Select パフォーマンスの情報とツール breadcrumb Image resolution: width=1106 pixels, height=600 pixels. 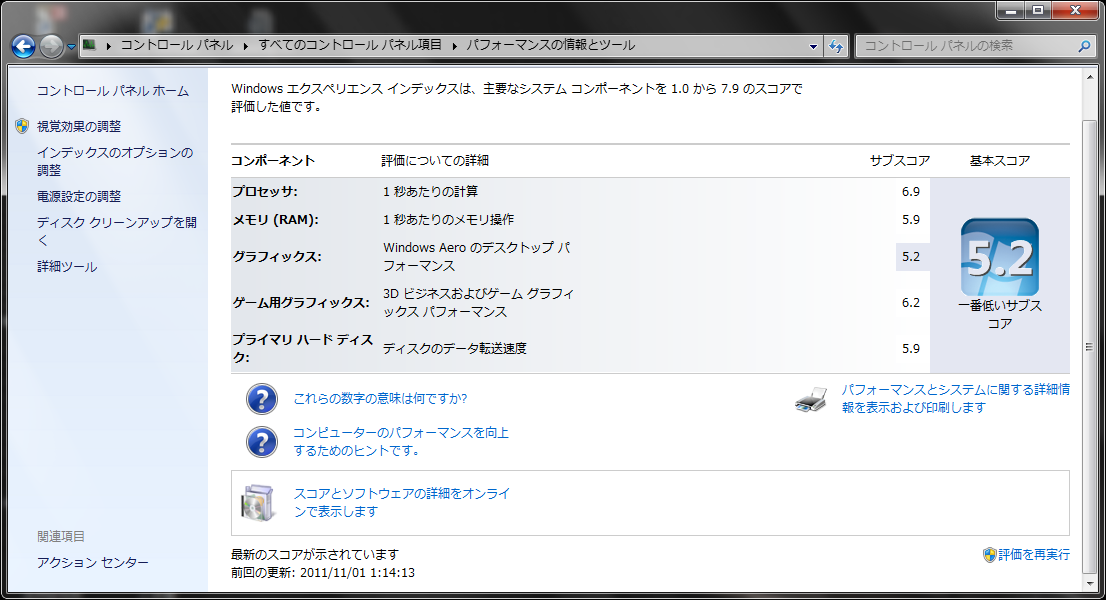[550, 45]
